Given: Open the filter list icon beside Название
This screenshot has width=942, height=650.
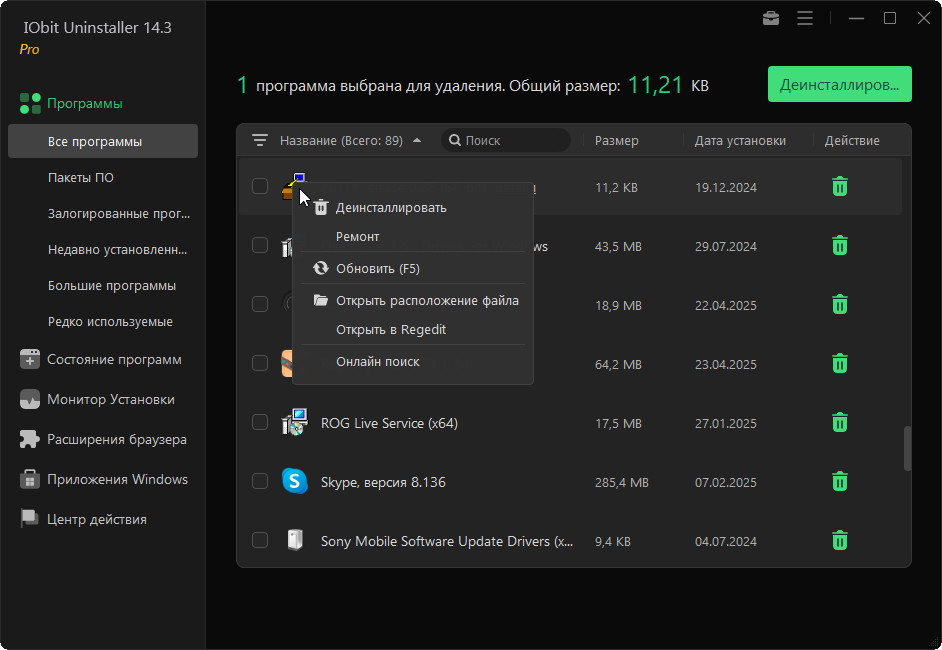Looking at the screenshot, I should (x=260, y=141).
